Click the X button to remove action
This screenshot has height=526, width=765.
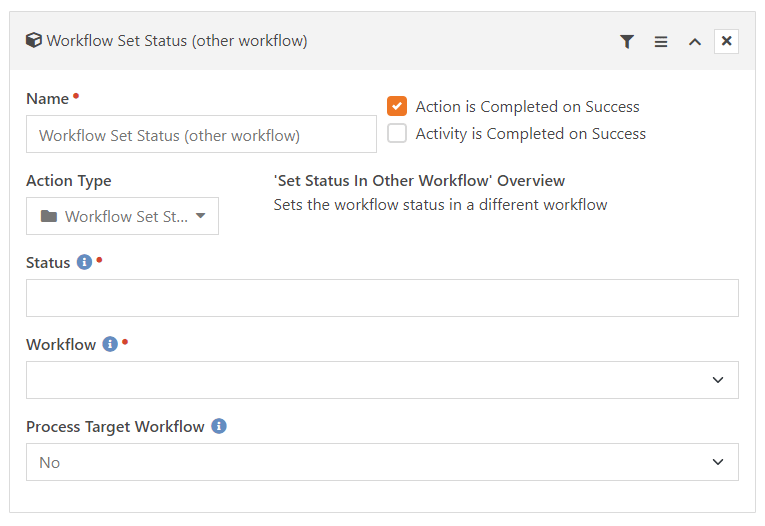click(727, 41)
